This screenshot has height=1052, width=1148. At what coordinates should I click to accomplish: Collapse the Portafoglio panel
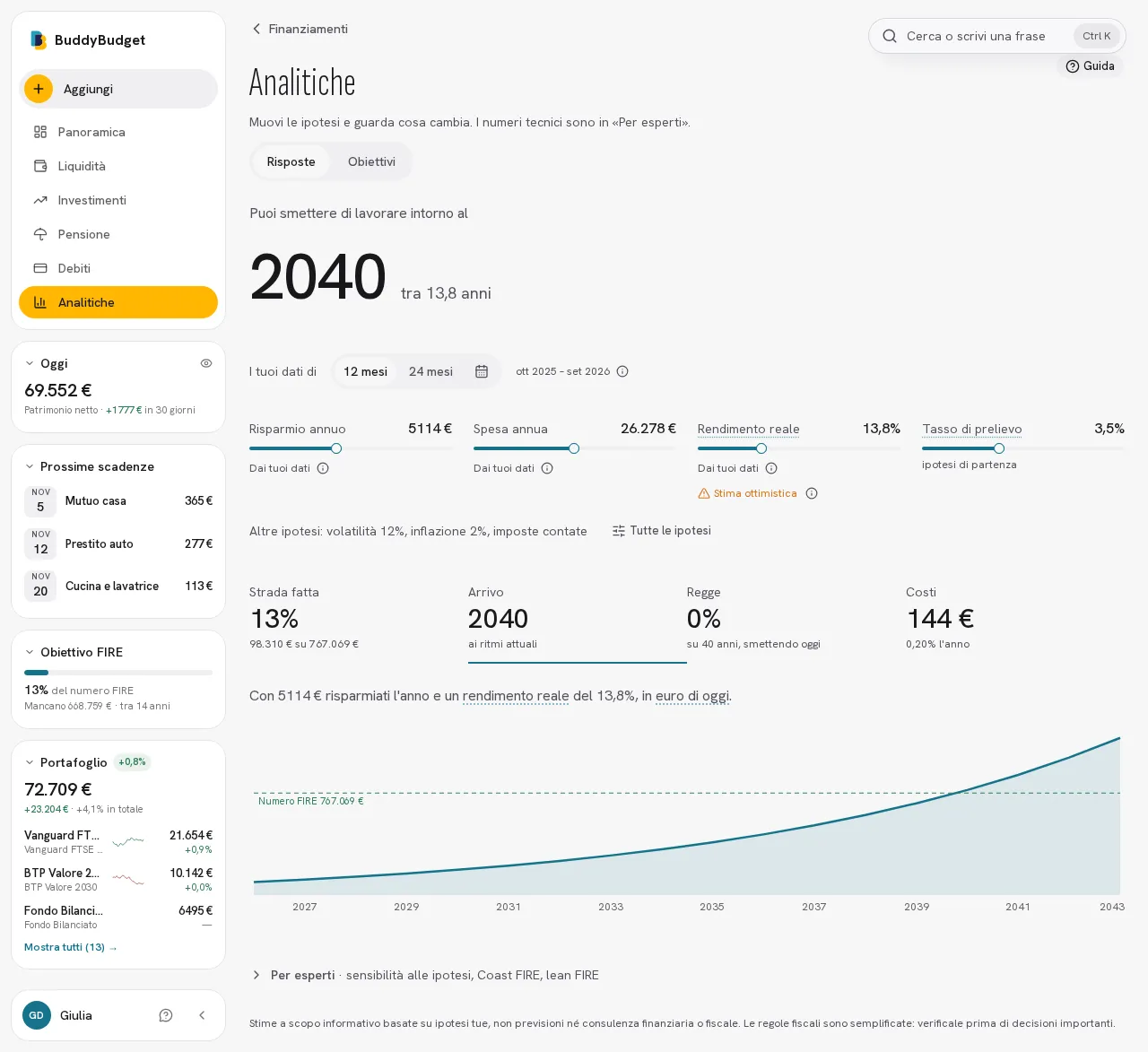[30, 762]
